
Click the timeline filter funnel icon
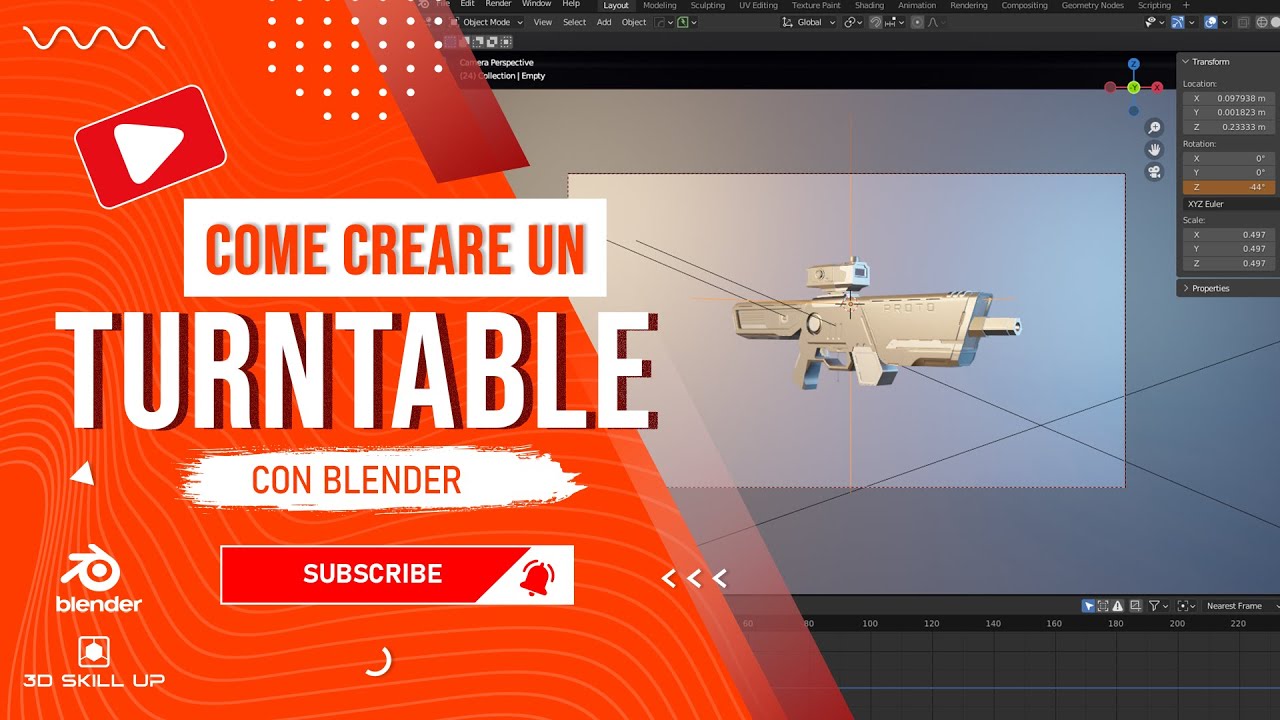(x=1154, y=606)
